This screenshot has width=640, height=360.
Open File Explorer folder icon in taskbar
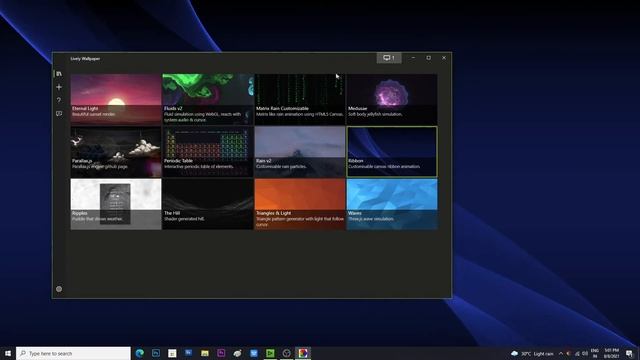(x=205, y=353)
